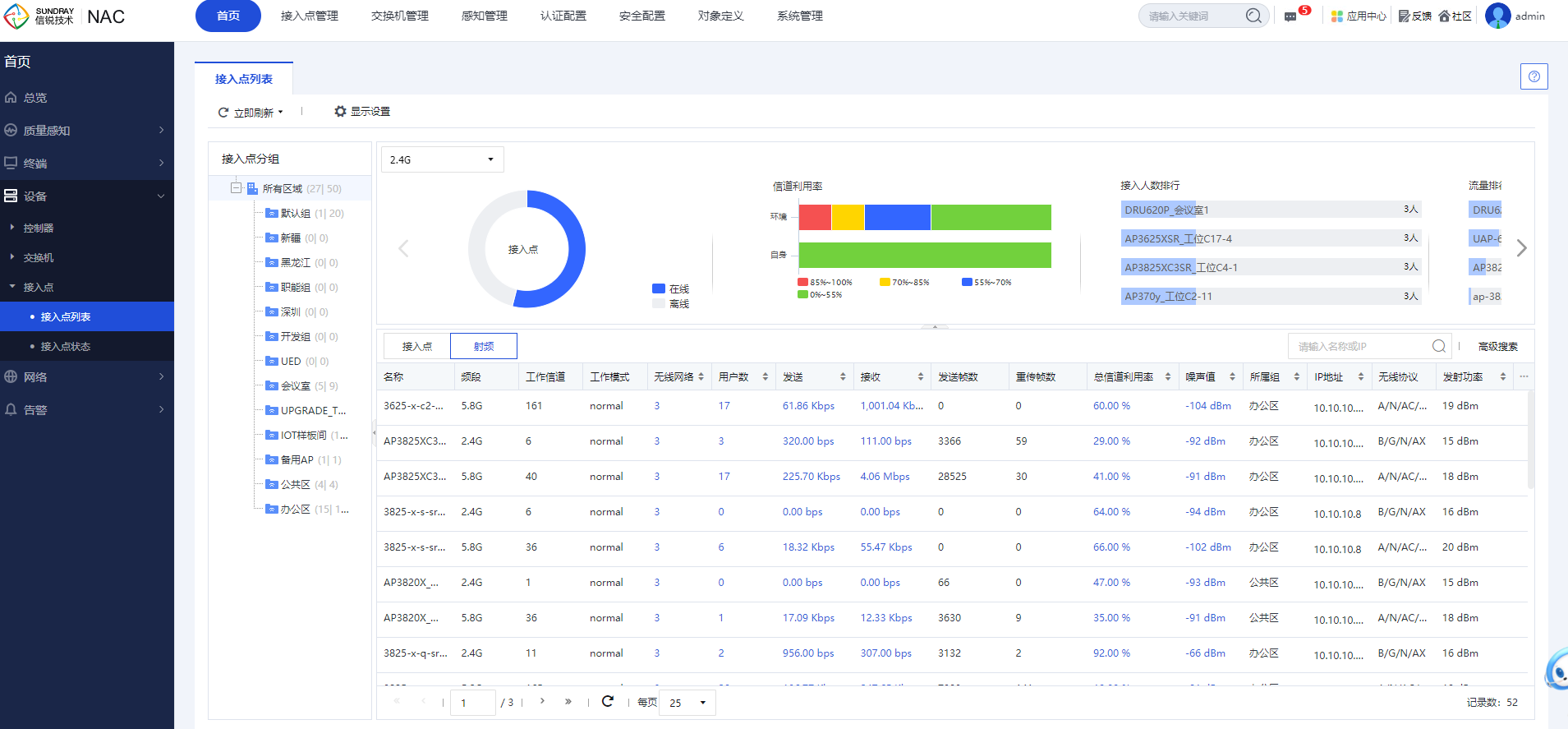The image size is (1568, 729).
Task: Open the 交换机管理 top menu
Action: (400, 16)
